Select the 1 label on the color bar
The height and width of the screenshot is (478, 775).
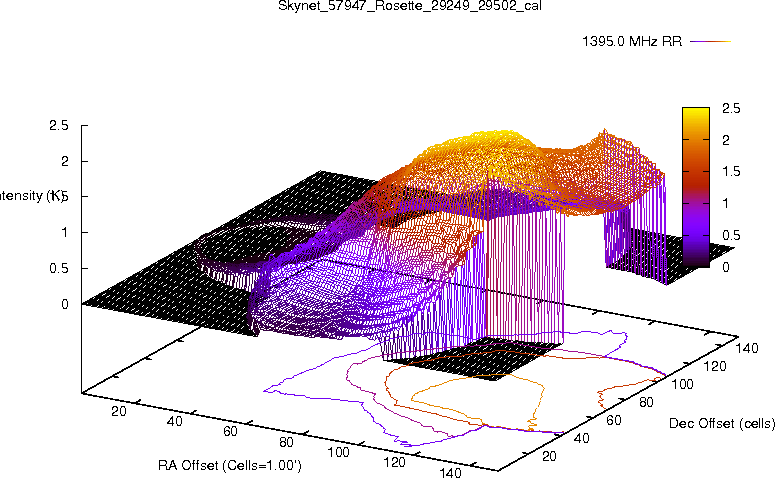[726, 203]
